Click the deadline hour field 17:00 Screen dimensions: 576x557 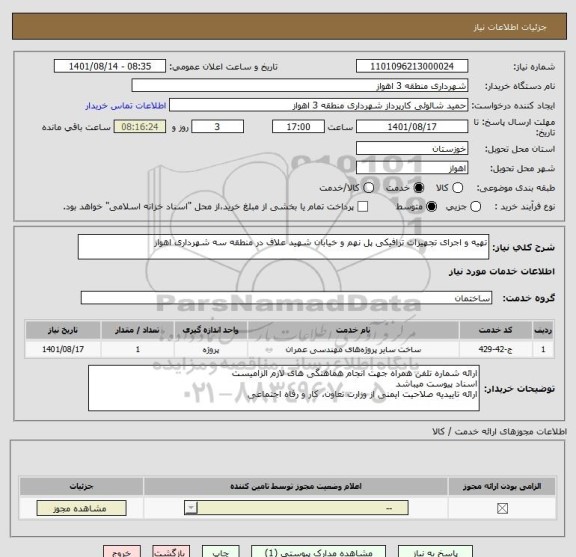(x=298, y=126)
